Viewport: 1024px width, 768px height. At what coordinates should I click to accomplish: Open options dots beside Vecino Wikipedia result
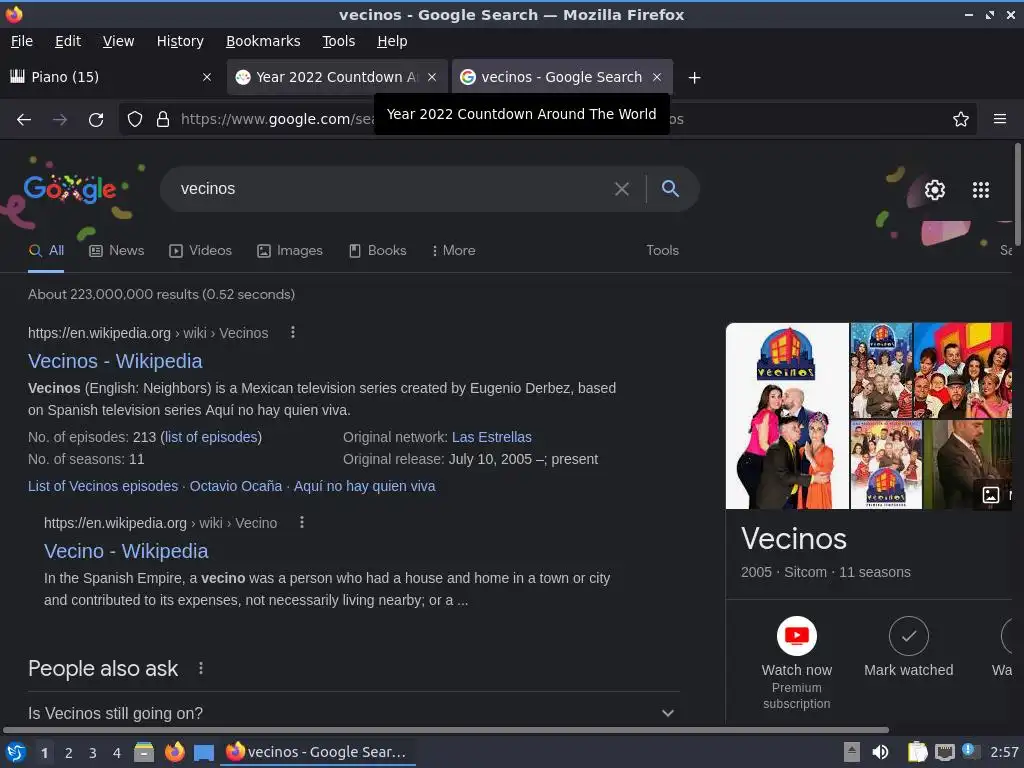coord(301,522)
